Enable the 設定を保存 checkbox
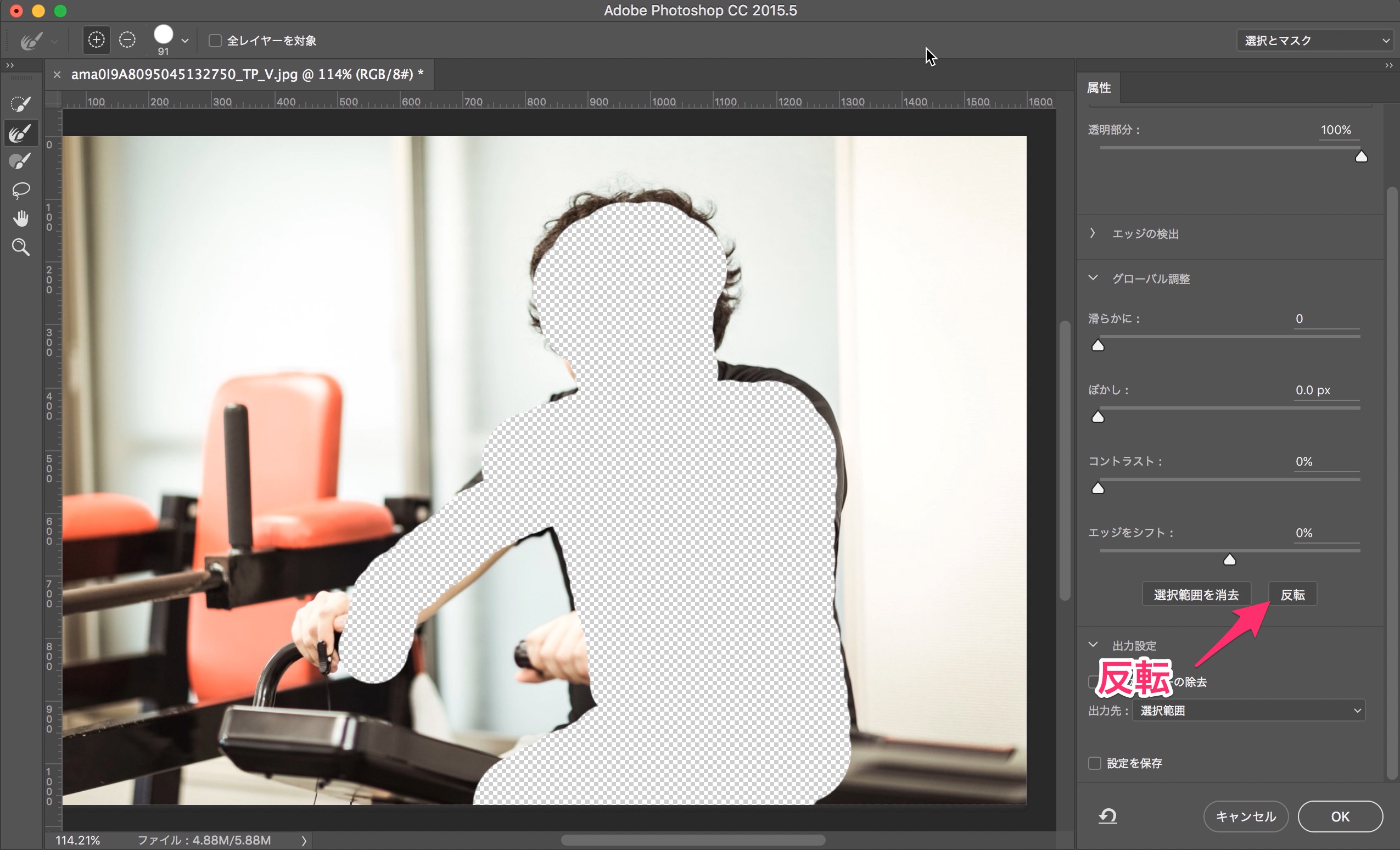The image size is (1400, 850). click(1094, 763)
